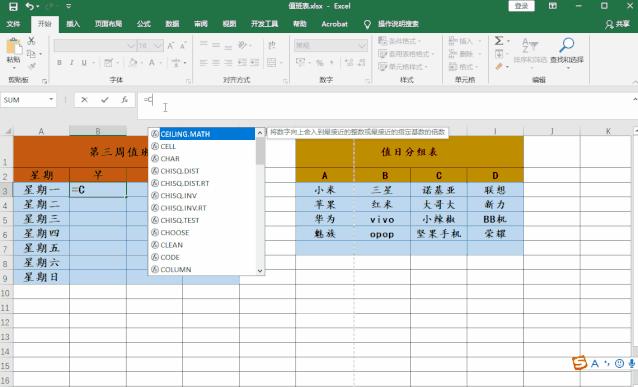Select CELL in the function list

pos(203,146)
